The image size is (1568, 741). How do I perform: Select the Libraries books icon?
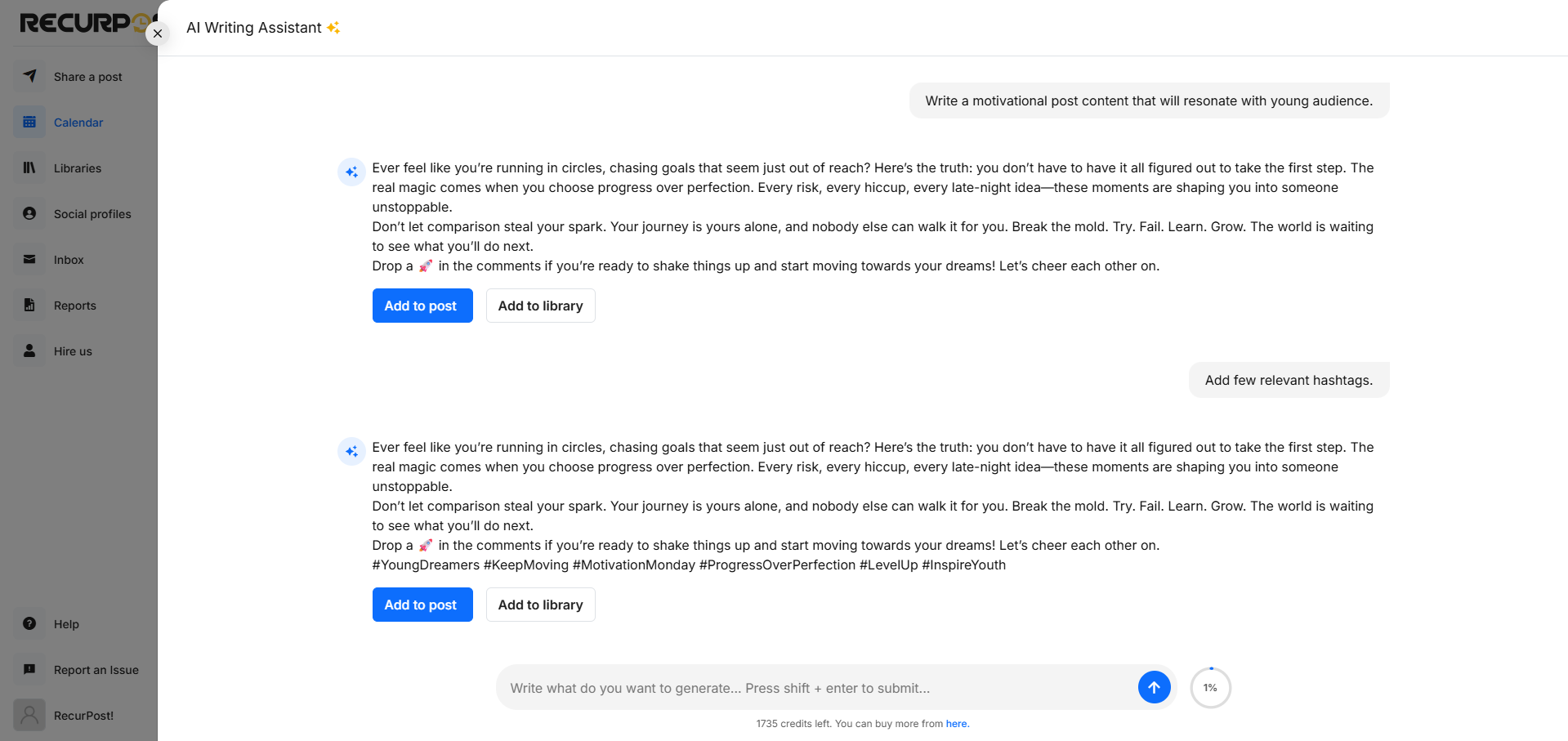coord(29,167)
